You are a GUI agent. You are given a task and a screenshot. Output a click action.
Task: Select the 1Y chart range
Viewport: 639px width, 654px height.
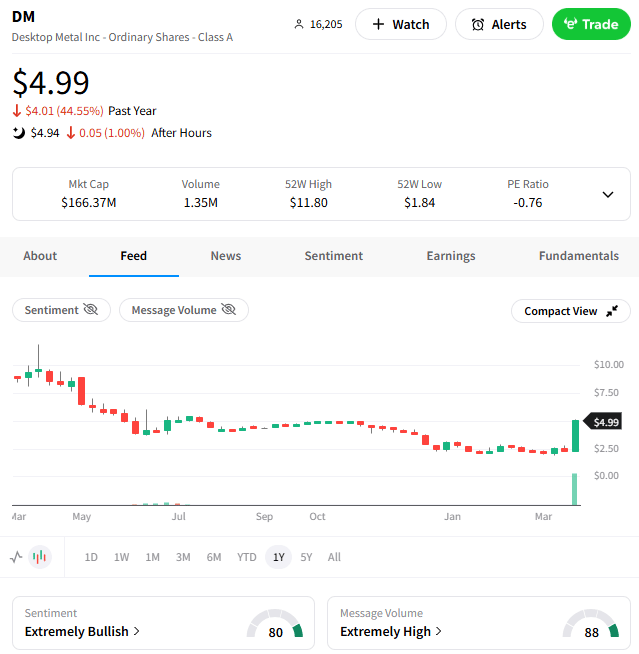pyautogui.click(x=279, y=557)
